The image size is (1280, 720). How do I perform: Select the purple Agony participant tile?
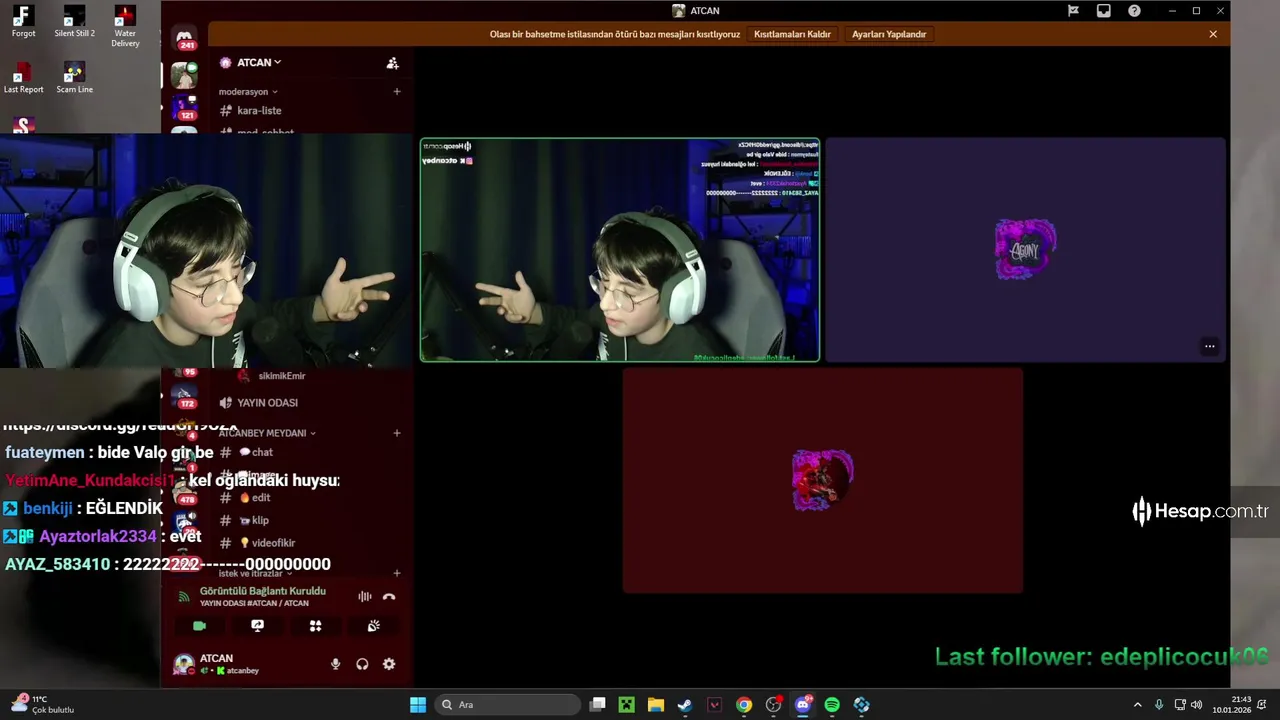coord(1025,250)
